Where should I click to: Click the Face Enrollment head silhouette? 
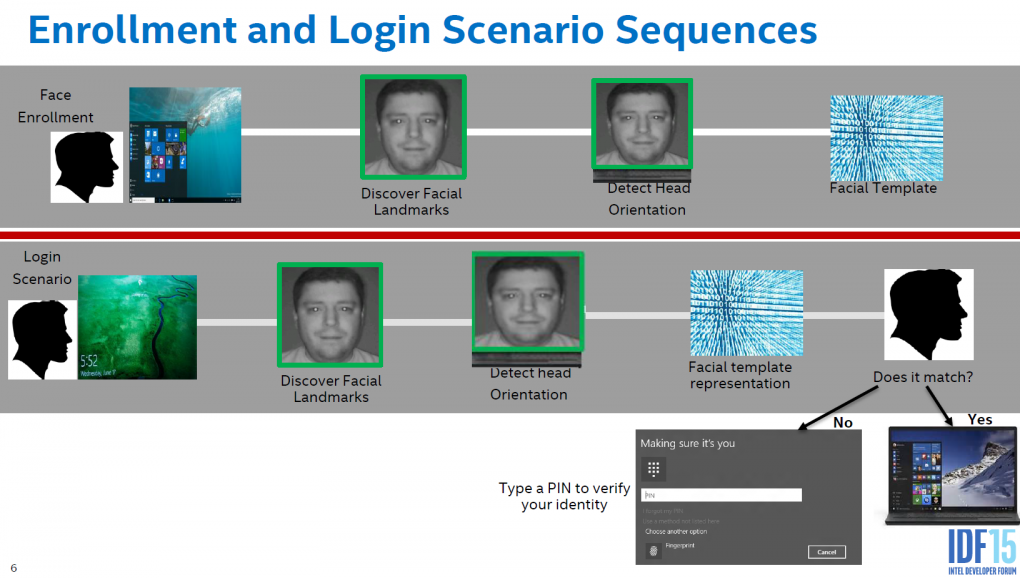click(87, 167)
